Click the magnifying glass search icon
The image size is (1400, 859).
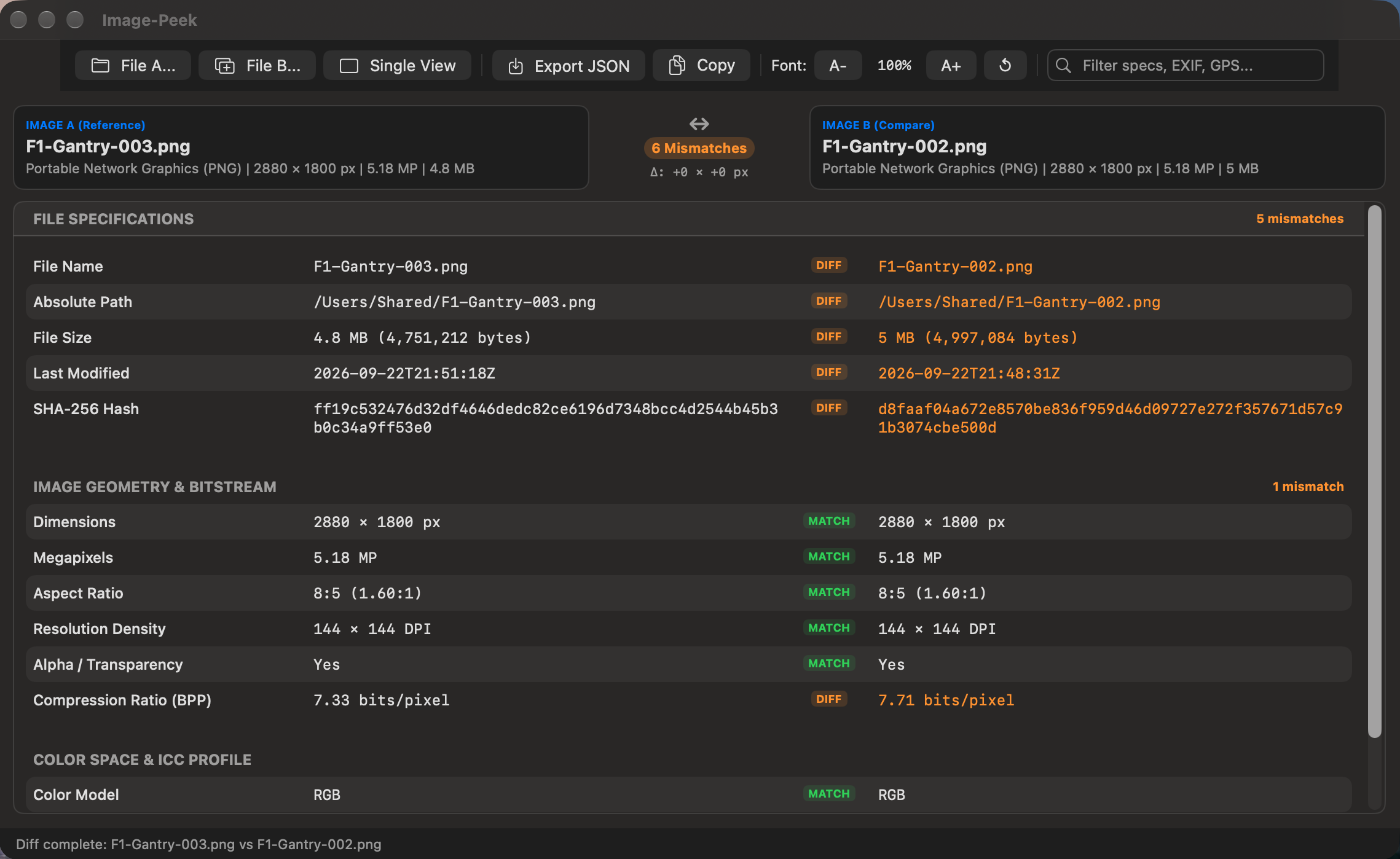(x=1063, y=66)
